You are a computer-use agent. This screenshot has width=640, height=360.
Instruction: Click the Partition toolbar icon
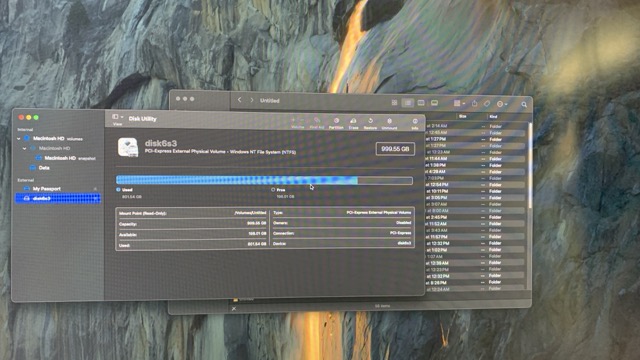(336, 121)
